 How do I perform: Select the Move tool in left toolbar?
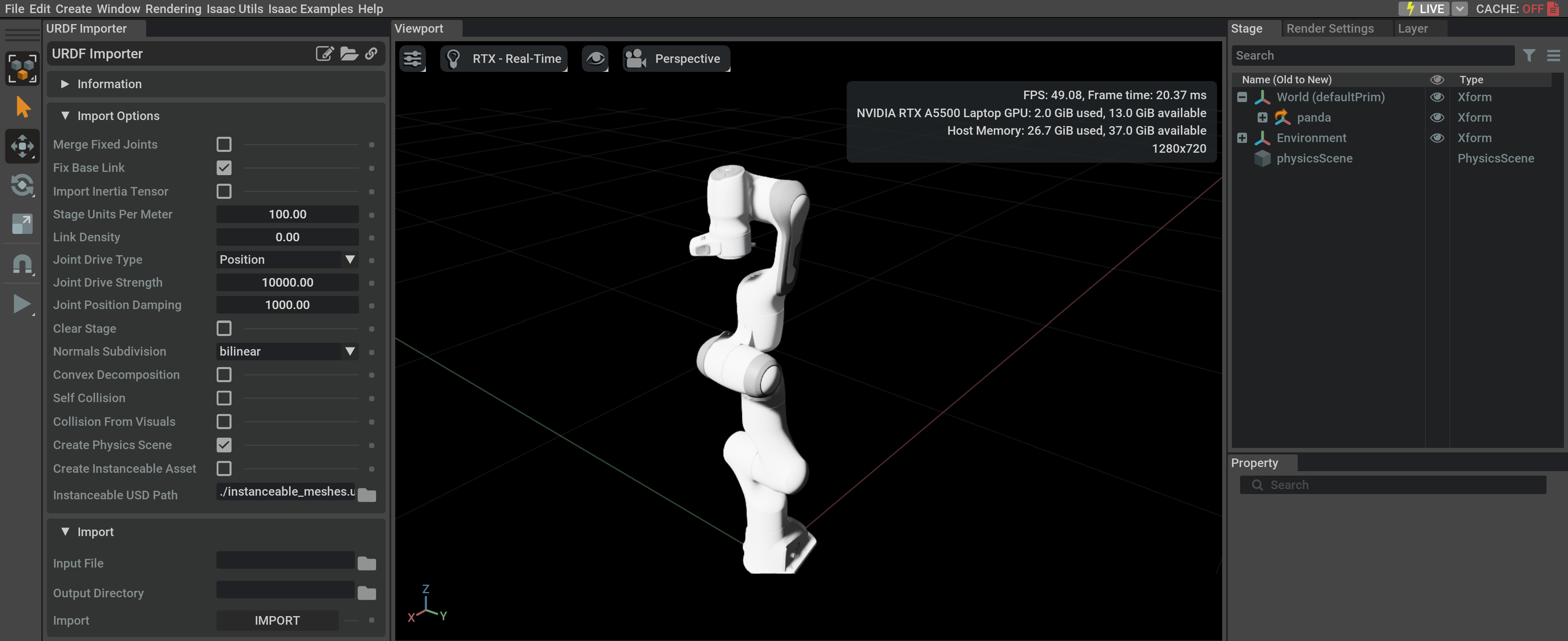click(22, 146)
